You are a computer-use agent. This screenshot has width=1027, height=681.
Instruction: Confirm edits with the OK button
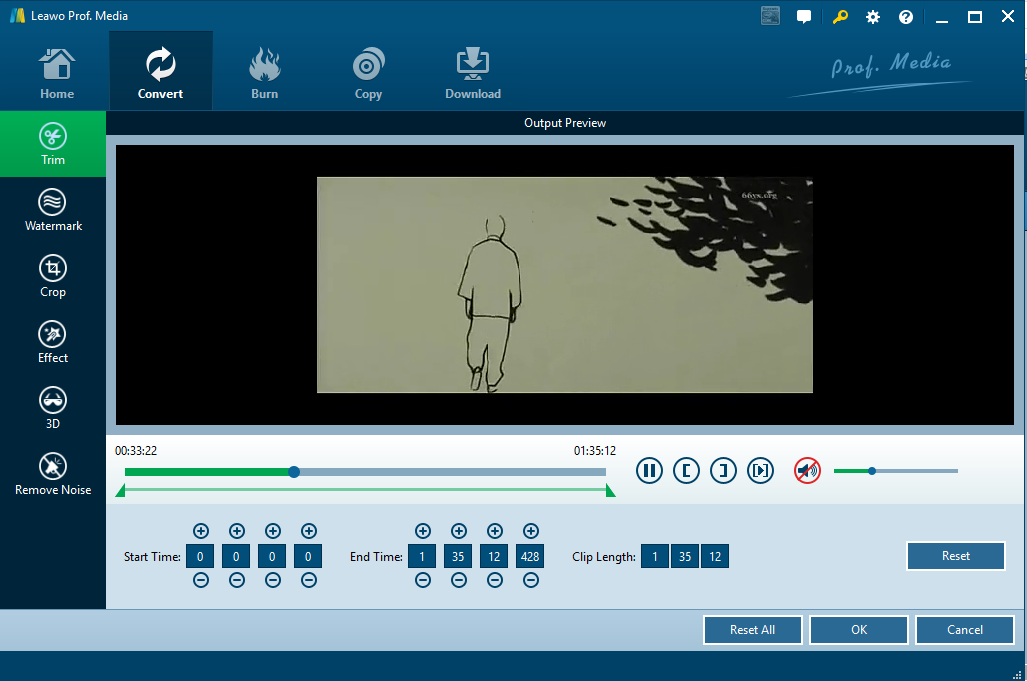click(x=859, y=630)
